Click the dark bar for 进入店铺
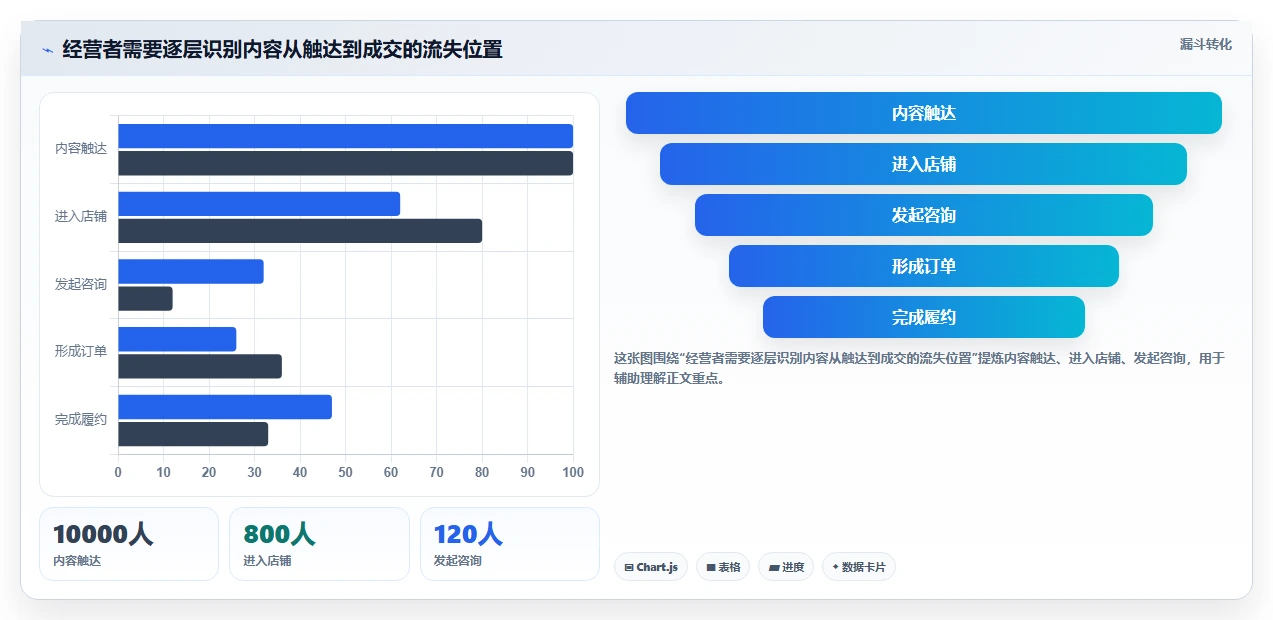Screen dimensions: 1273x620 coord(300,231)
